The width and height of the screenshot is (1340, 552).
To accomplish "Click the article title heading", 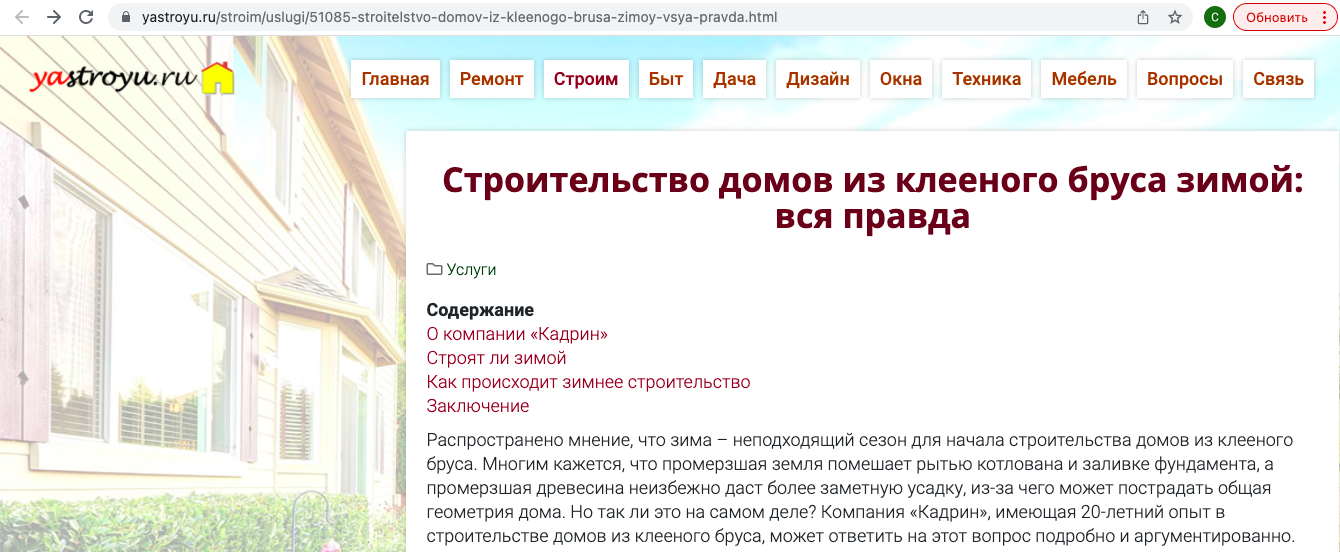I will click(872, 198).
